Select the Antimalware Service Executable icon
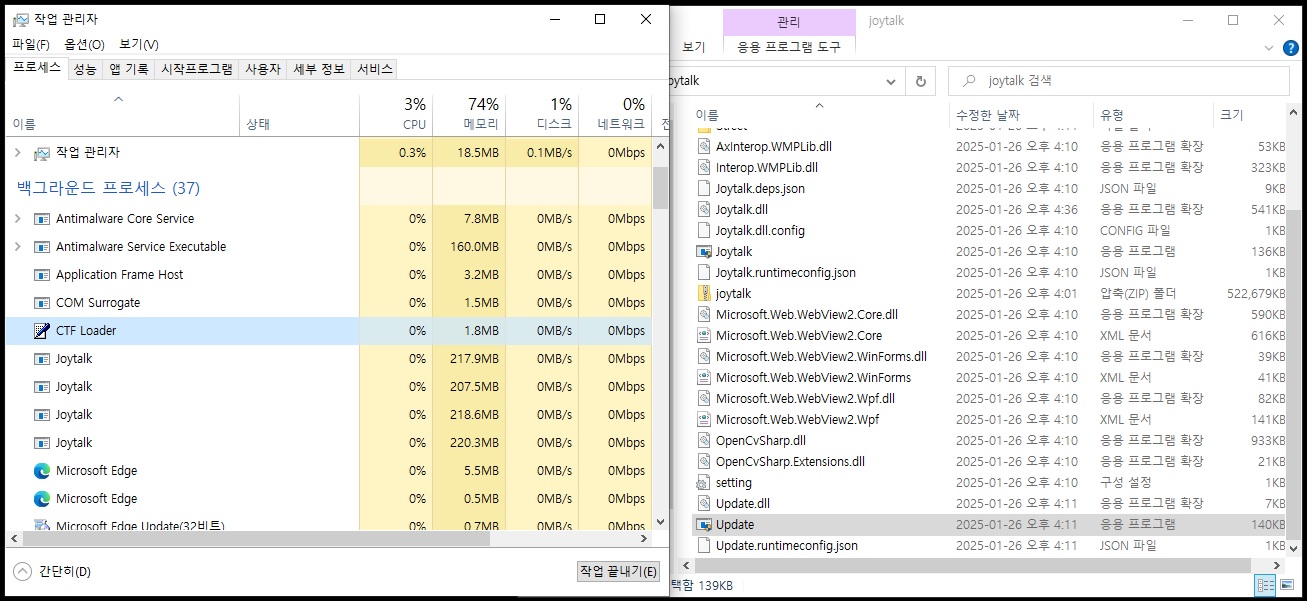This screenshot has height=601, width=1307. (42, 247)
